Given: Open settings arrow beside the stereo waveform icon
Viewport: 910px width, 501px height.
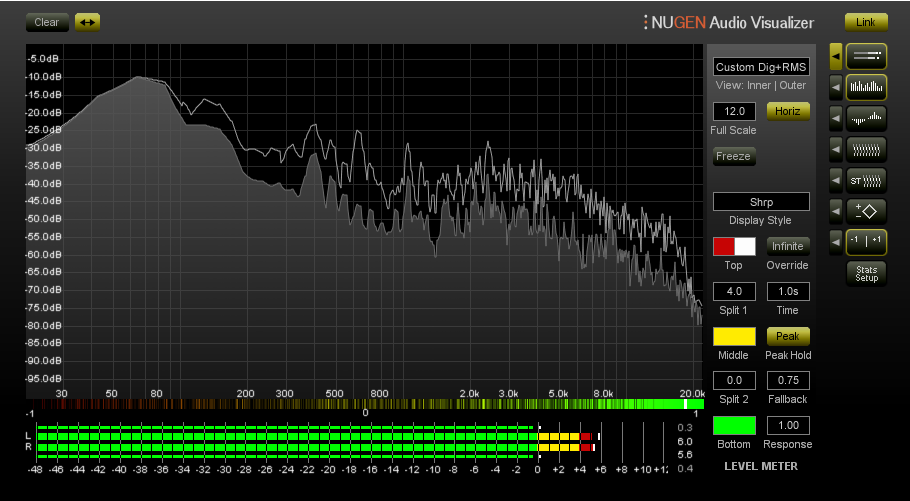Looking at the screenshot, I should pyautogui.click(x=836, y=118).
